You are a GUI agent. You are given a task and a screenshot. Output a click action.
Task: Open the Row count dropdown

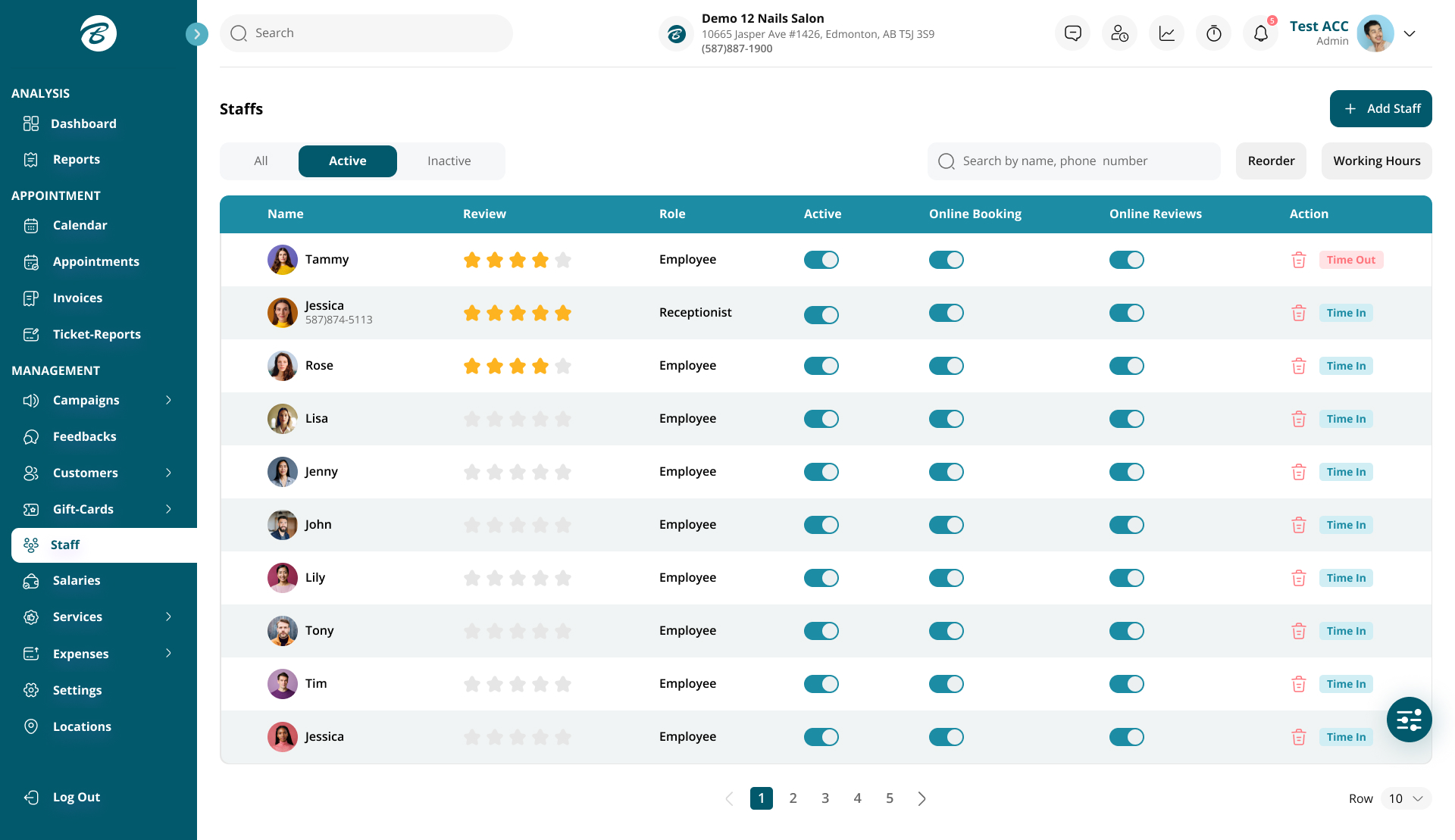coord(1404,798)
